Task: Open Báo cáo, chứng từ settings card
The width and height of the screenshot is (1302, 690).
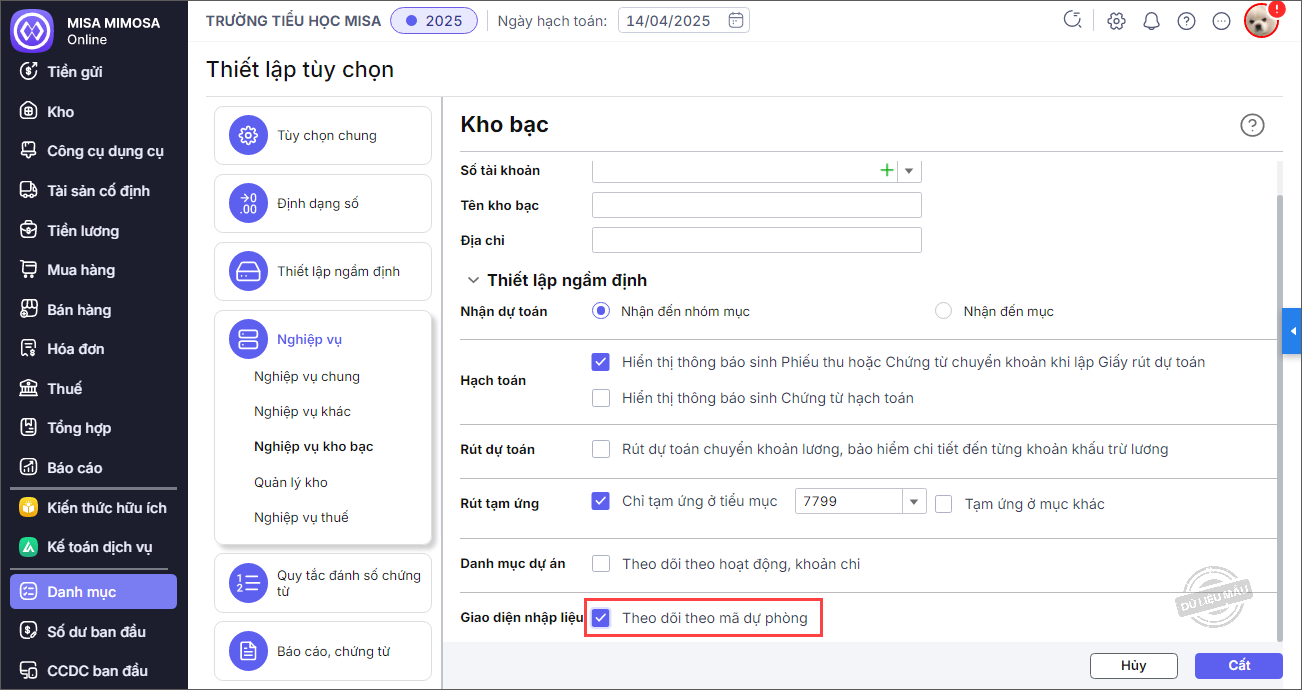Action: tap(323, 652)
